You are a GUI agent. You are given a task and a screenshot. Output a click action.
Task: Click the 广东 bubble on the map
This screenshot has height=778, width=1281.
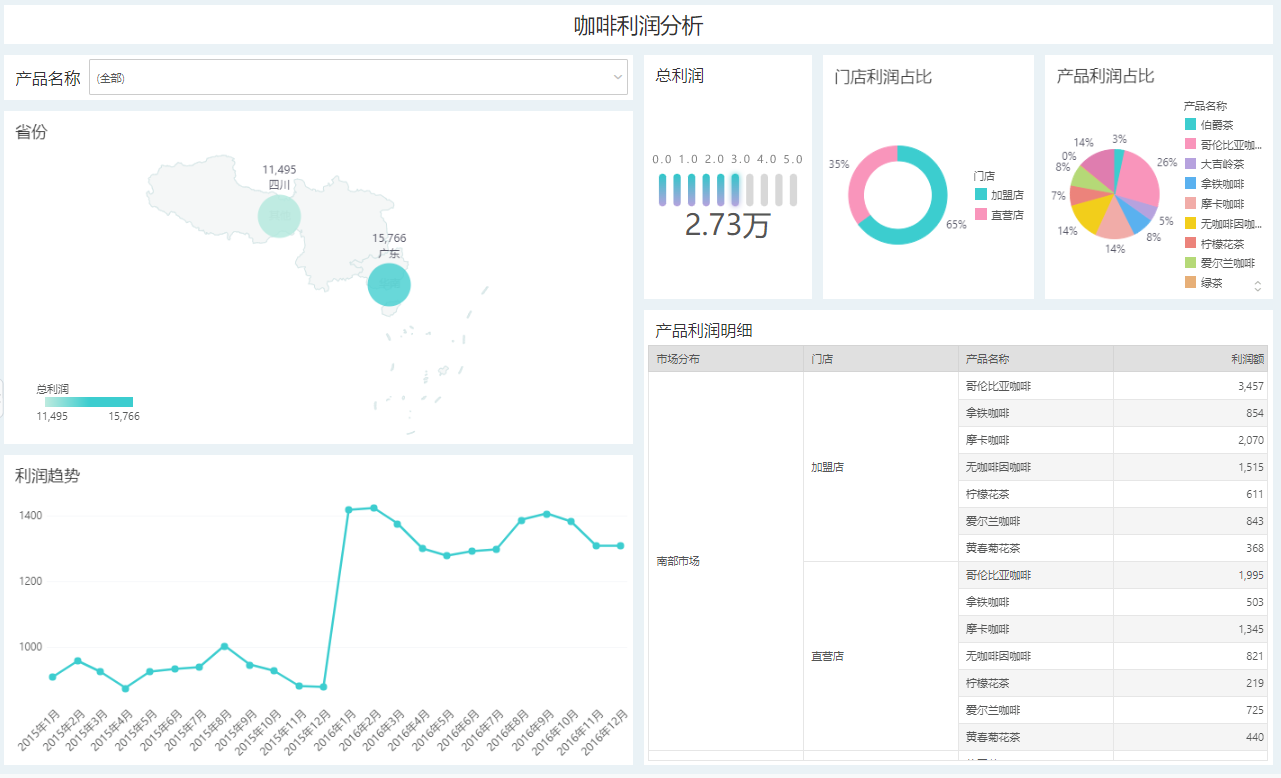pyautogui.click(x=389, y=285)
